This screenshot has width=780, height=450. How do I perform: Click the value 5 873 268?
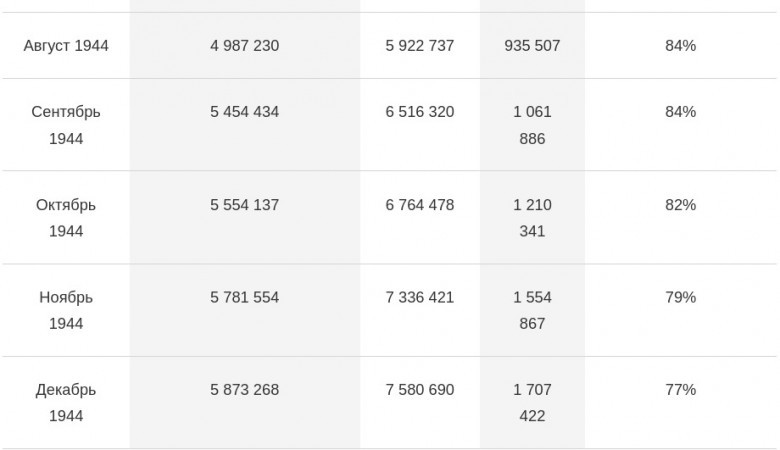[244, 390]
